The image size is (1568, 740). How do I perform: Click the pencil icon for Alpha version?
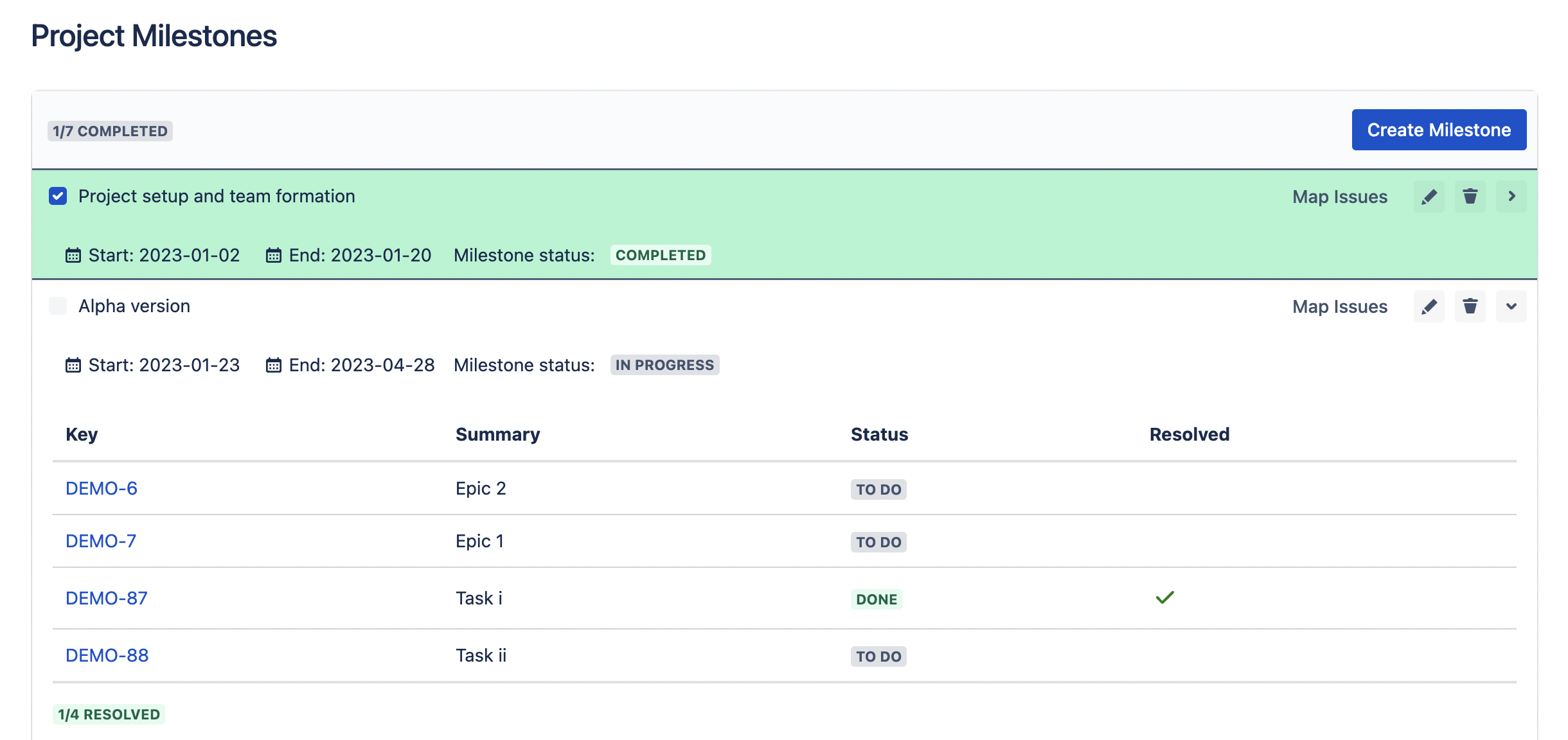pos(1429,306)
